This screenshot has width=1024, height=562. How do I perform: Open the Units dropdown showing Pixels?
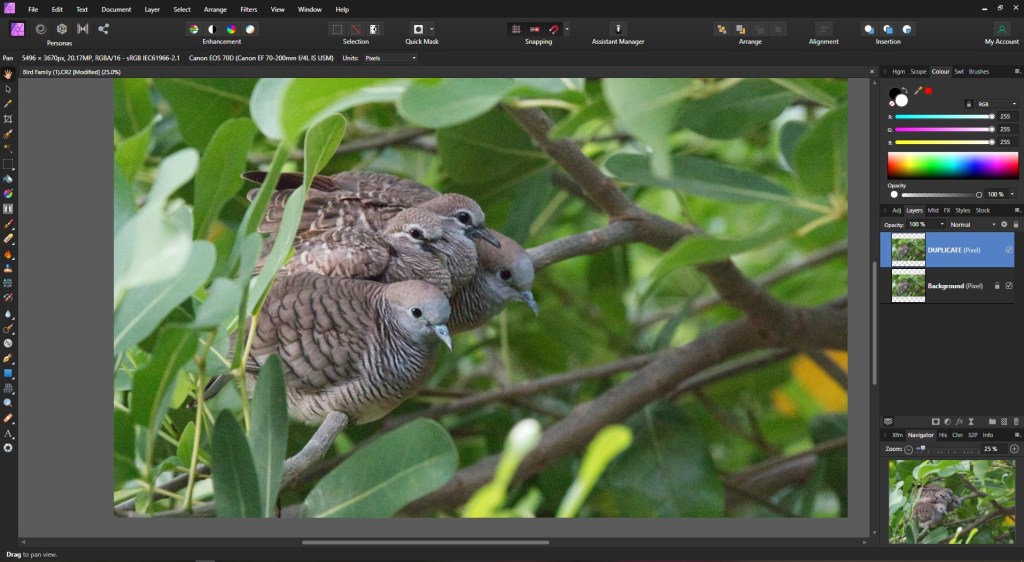pyautogui.click(x=390, y=58)
